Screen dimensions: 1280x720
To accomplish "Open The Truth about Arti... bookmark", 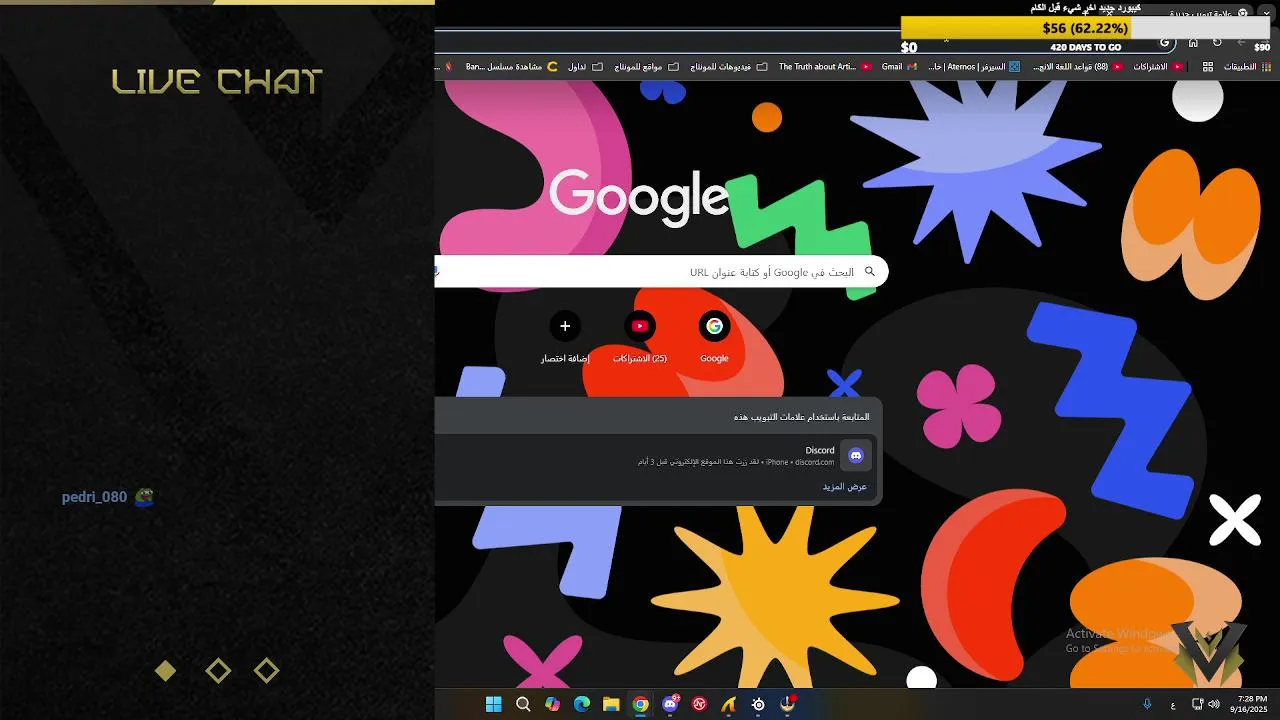I will pyautogui.click(x=824, y=67).
